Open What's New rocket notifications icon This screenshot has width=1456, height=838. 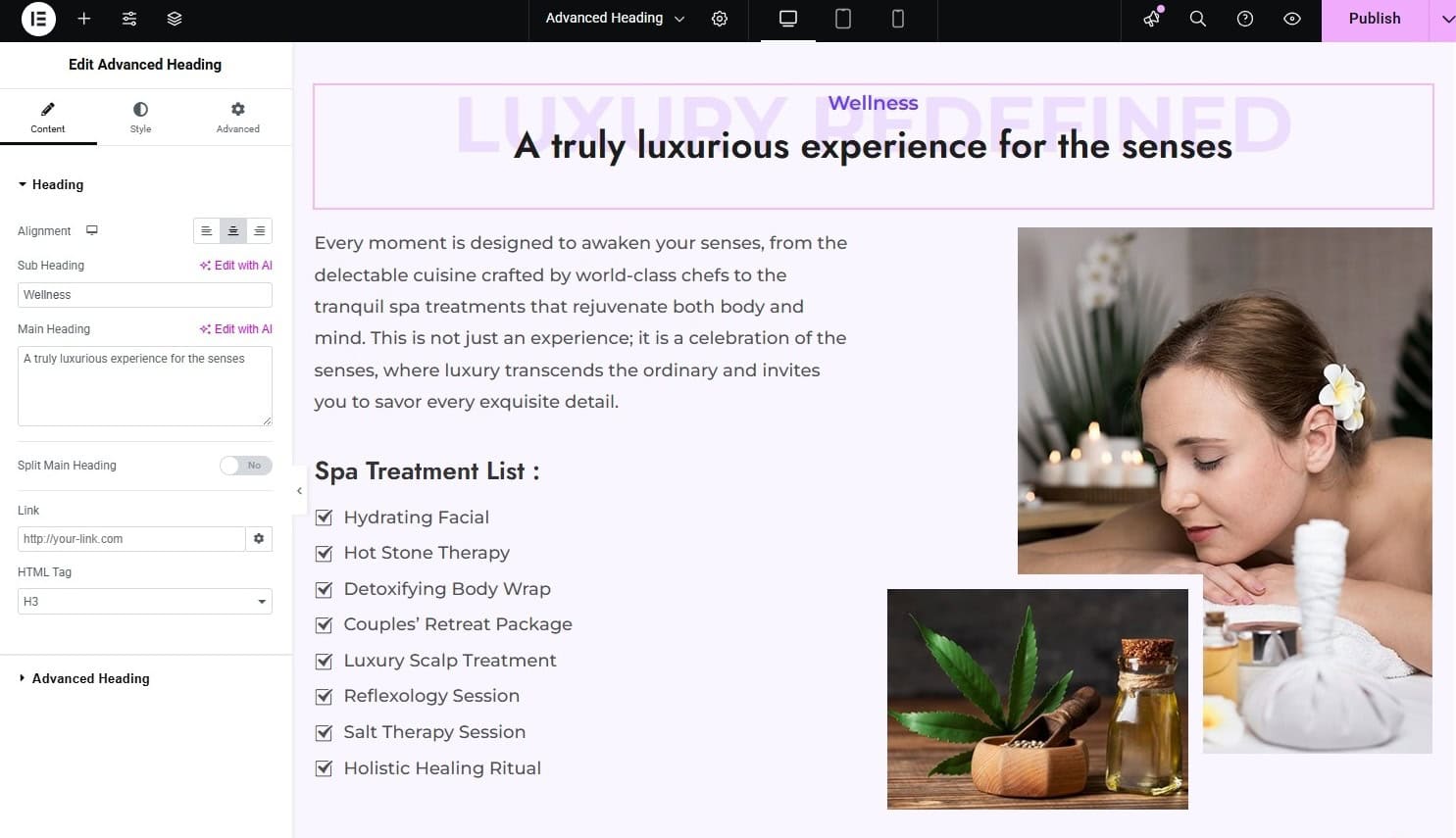coord(1152,18)
